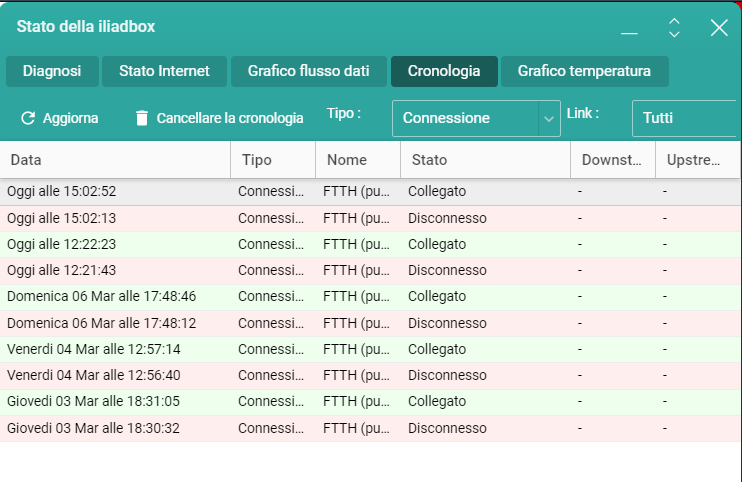Click Collegato status in the 15:02:52 row
Screen dimensions: 742x482
pyautogui.click(x=437, y=192)
